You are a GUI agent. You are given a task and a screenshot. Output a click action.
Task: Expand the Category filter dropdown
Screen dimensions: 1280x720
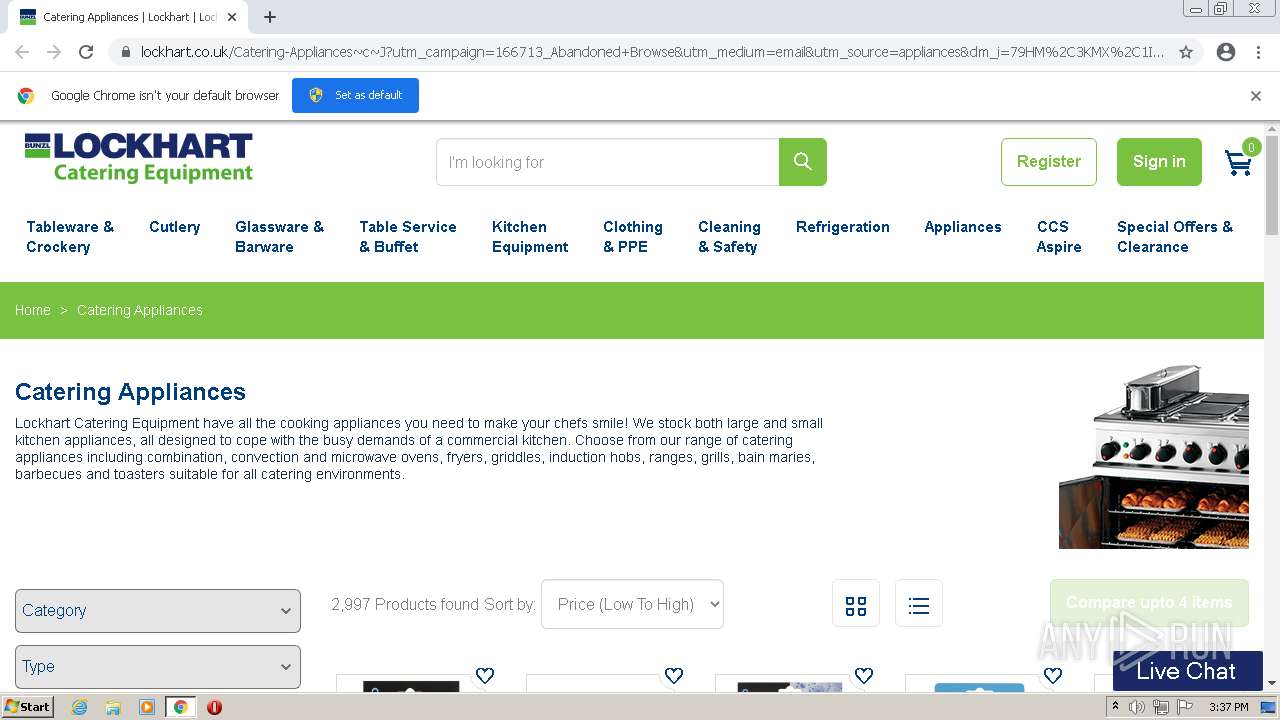pyautogui.click(x=158, y=611)
